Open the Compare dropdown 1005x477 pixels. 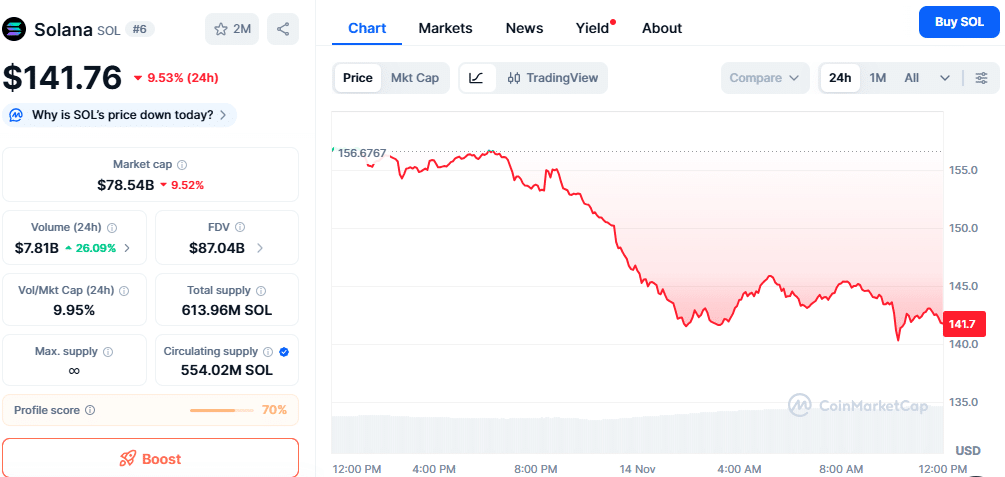[x=765, y=78]
